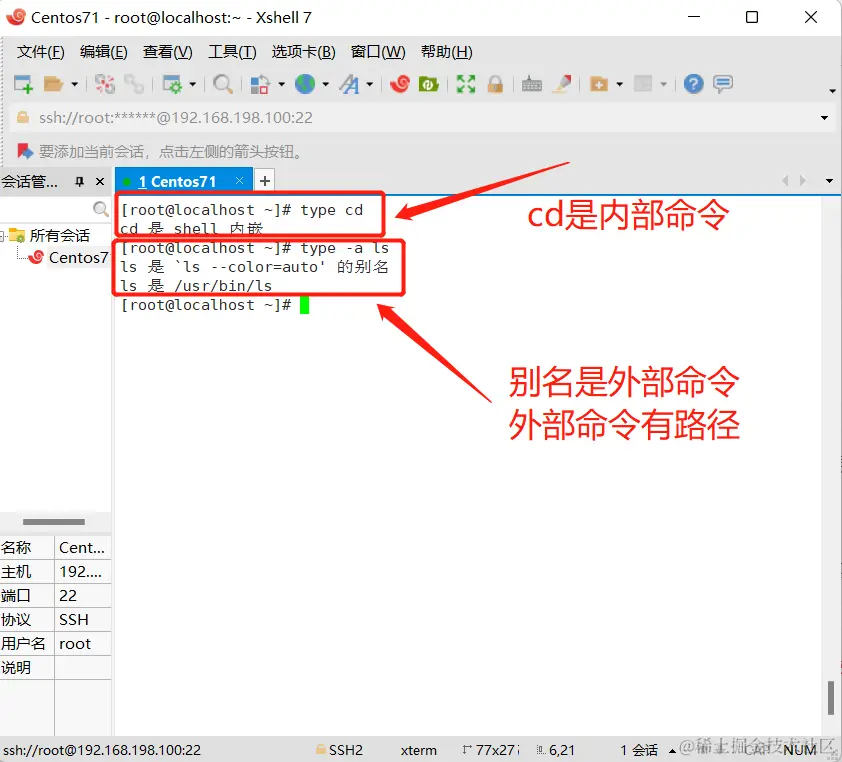Click the 1 会话 status bar entry

pyautogui.click(x=638, y=750)
